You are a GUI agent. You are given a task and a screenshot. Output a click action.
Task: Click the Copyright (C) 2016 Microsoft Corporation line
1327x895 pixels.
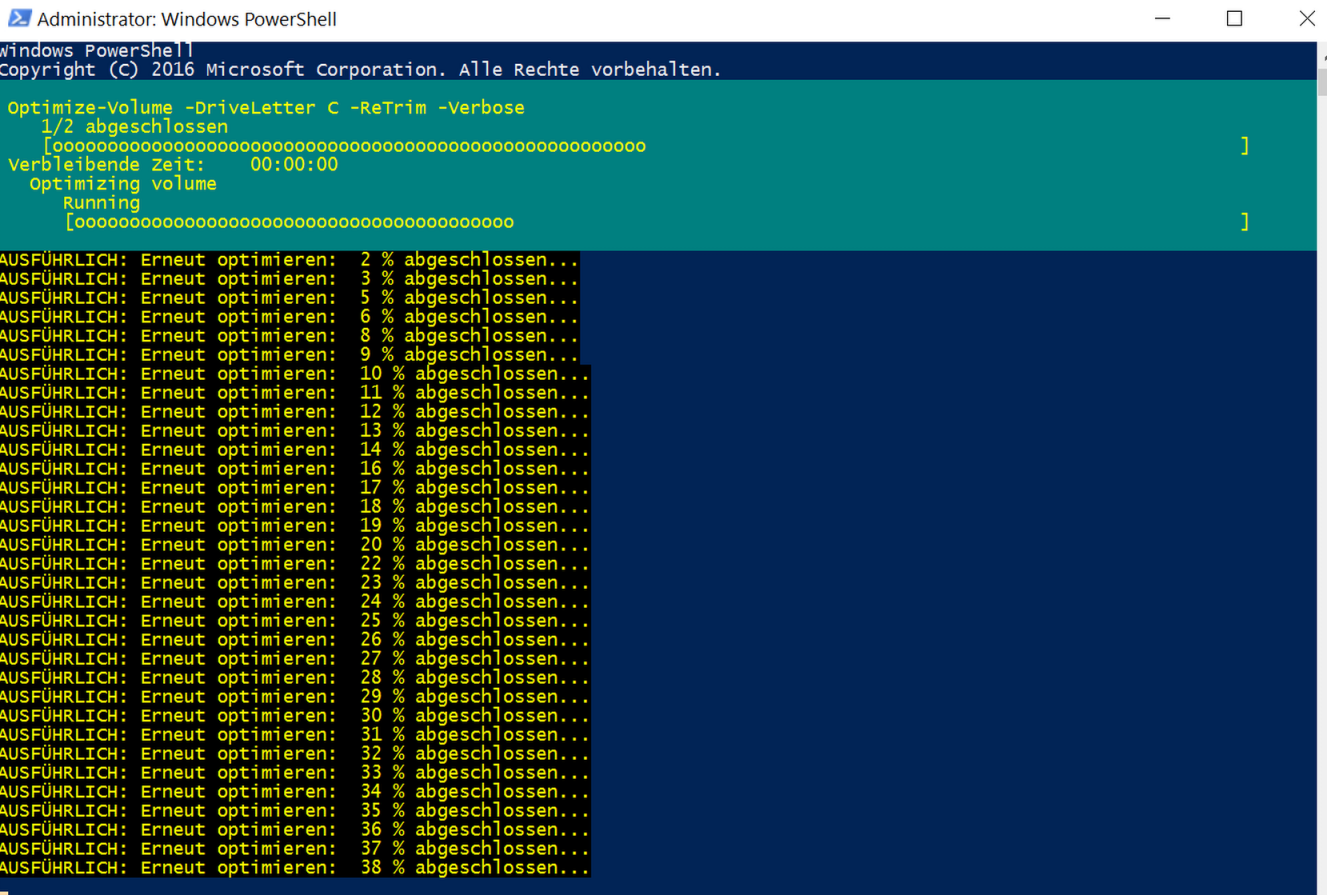[x=360, y=70]
